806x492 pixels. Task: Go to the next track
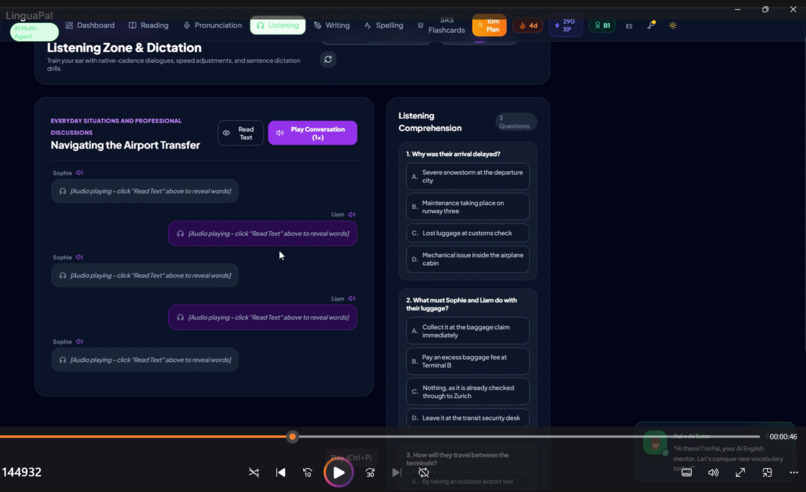[x=396, y=472]
